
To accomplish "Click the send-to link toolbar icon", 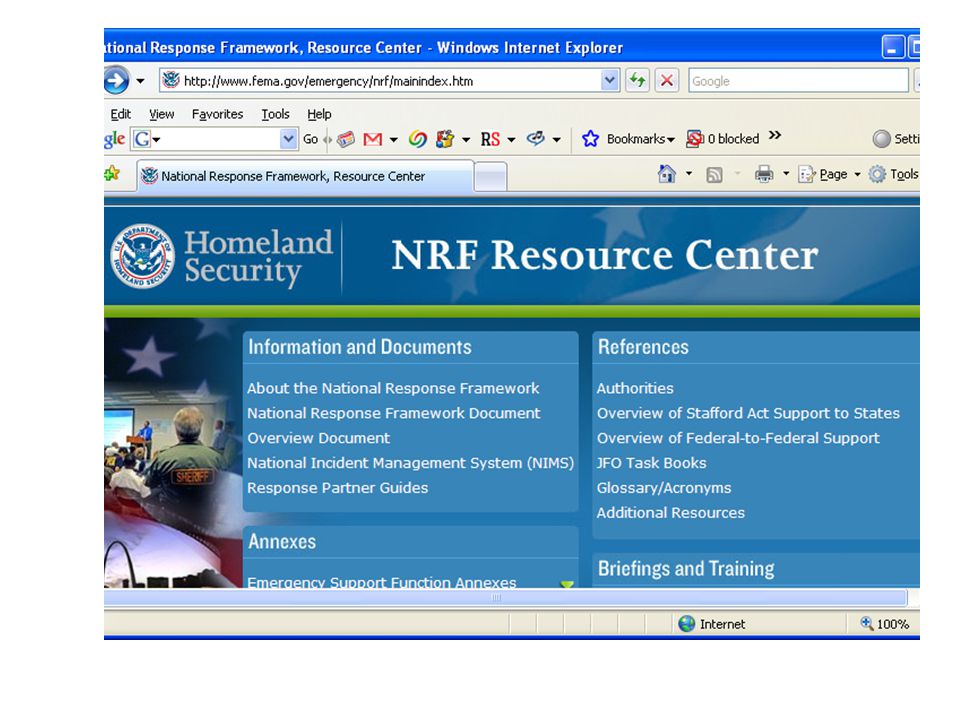I will tap(536, 139).
